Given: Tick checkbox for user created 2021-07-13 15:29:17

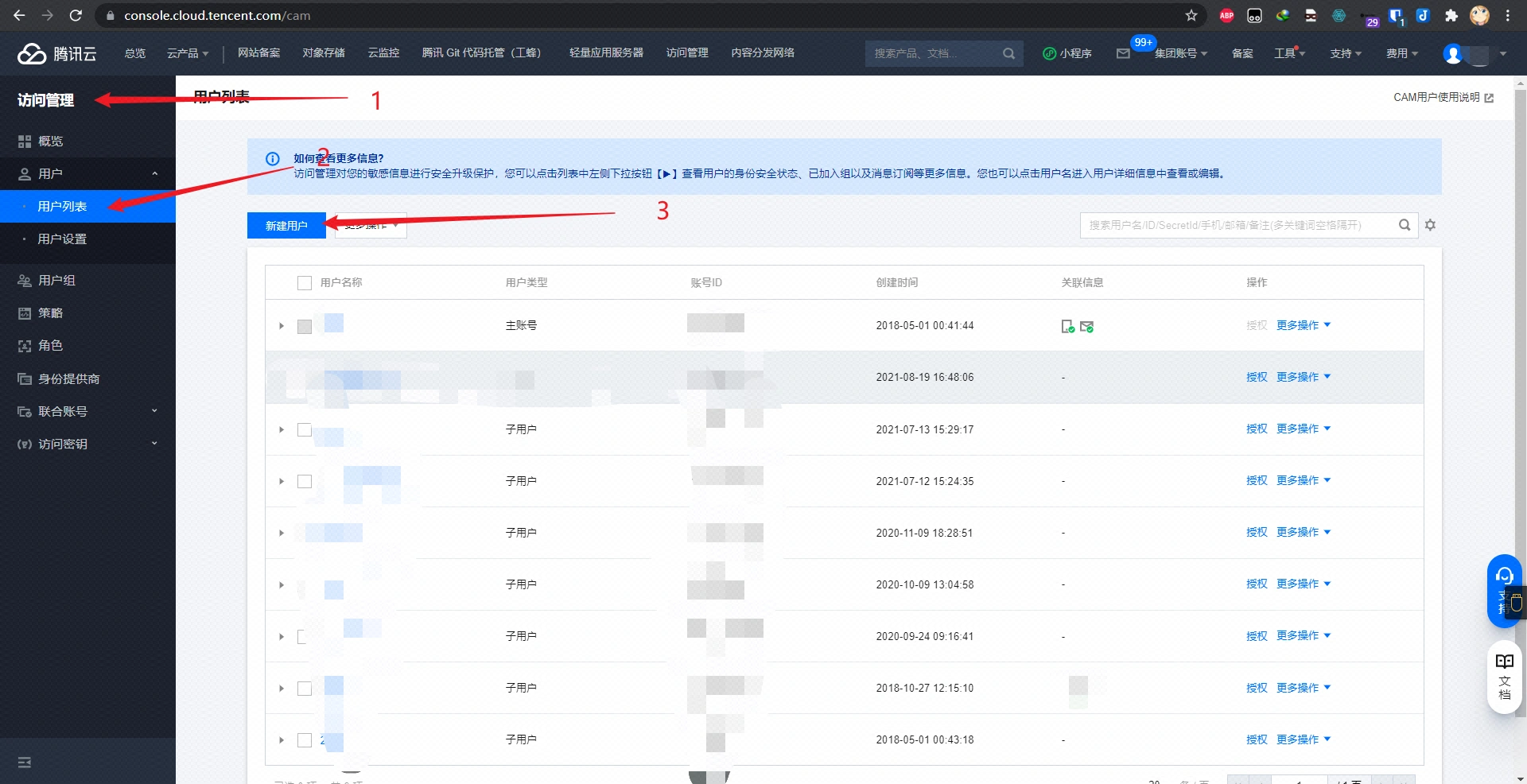Looking at the screenshot, I should [x=305, y=429].
